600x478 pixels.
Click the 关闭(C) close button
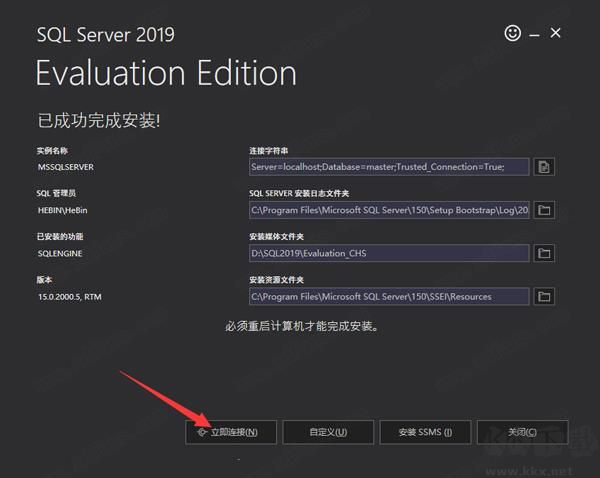[522, 432]
